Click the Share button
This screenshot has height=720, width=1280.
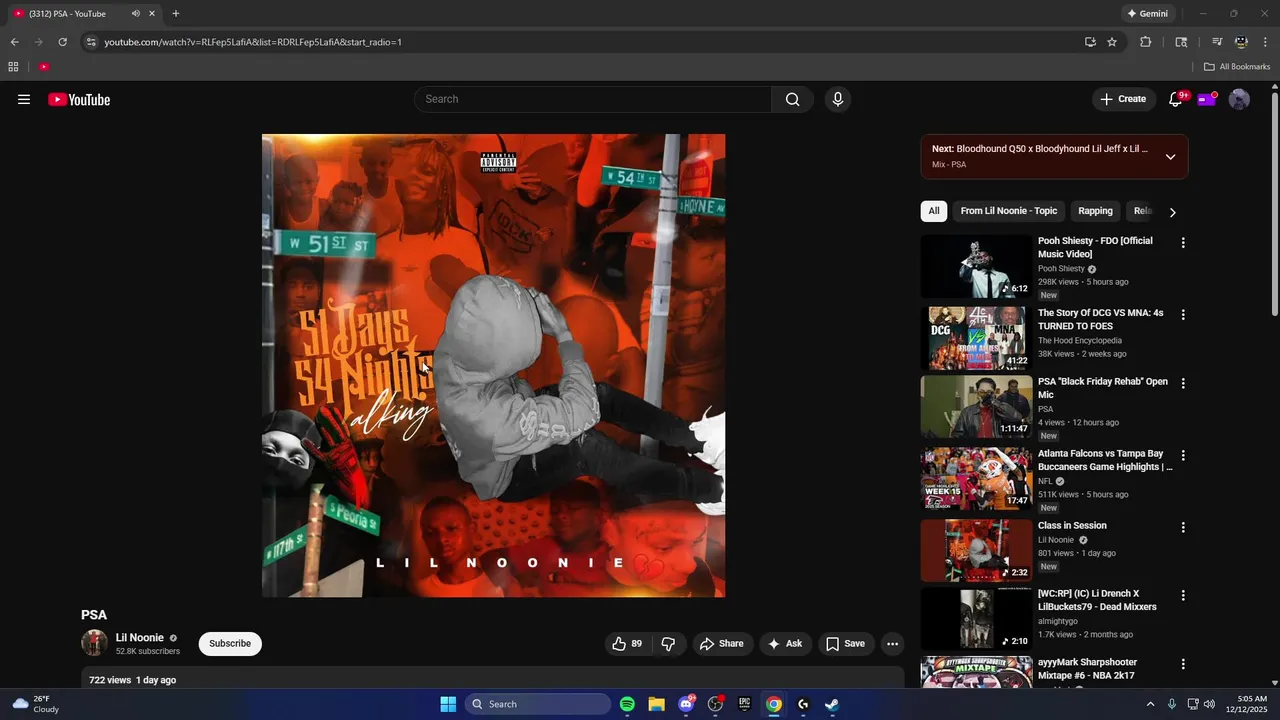[722, 644]
